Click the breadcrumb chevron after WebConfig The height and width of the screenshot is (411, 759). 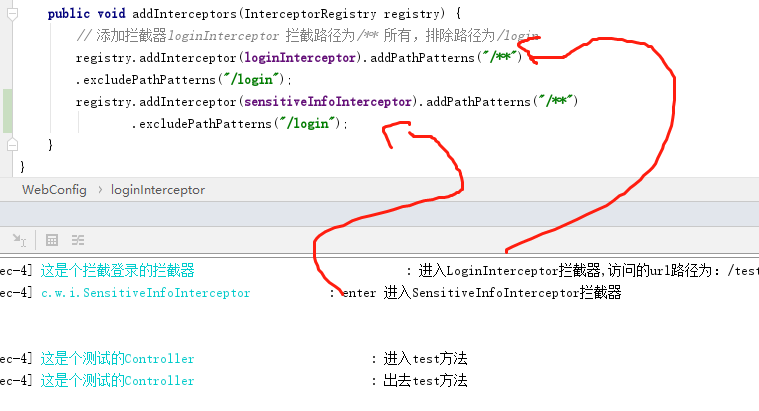pos(100,190)
